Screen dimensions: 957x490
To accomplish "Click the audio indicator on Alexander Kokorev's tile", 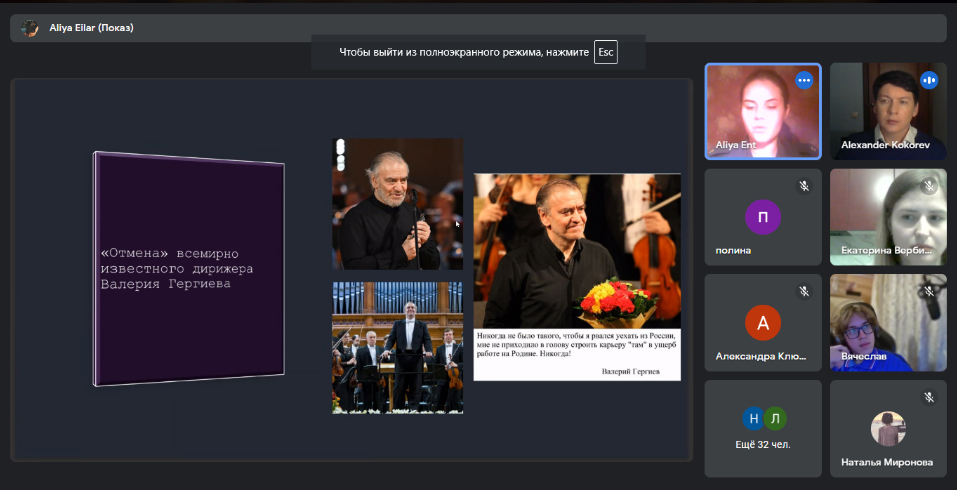I will 929,80.
